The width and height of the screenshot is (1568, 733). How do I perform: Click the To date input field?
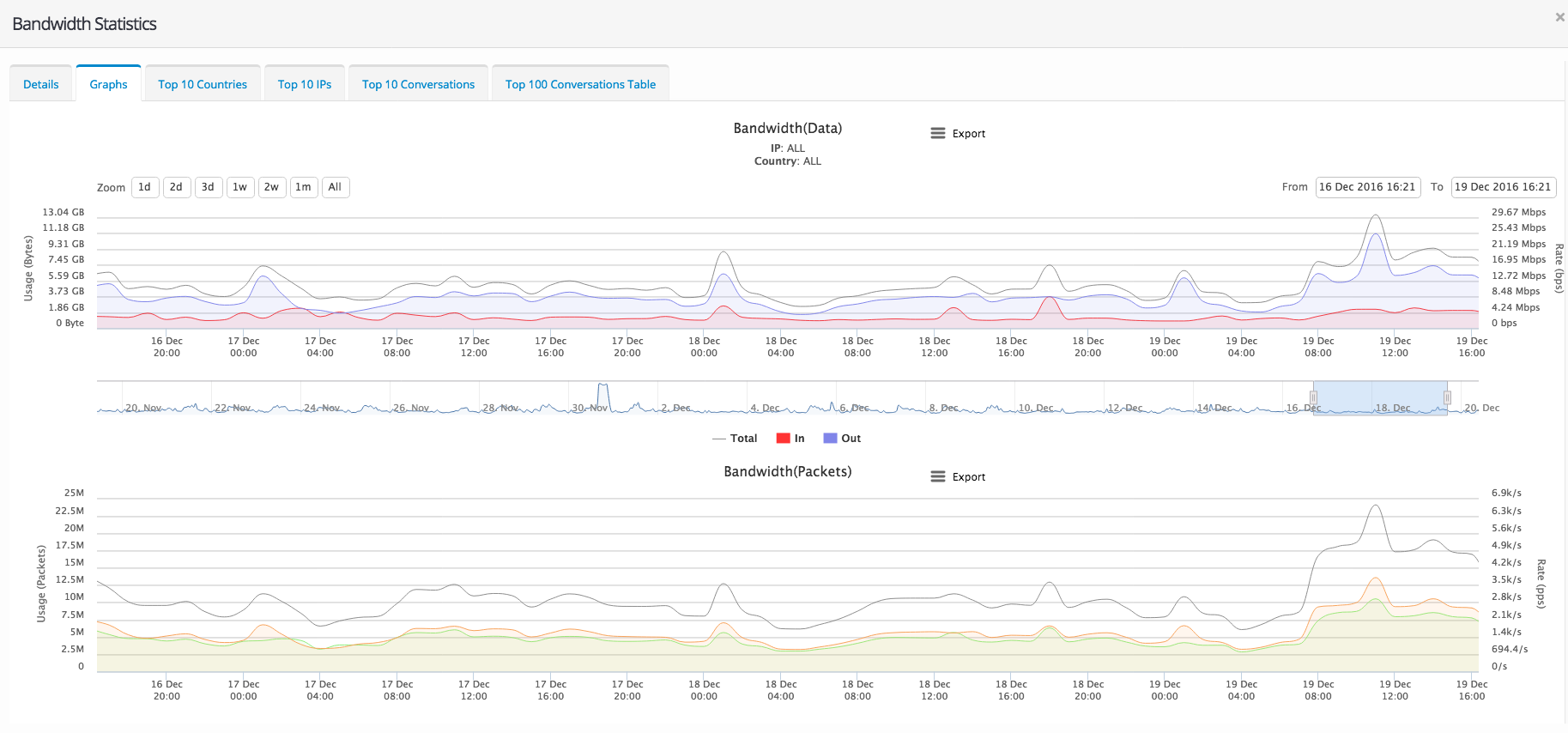(x=1503, y=187)
